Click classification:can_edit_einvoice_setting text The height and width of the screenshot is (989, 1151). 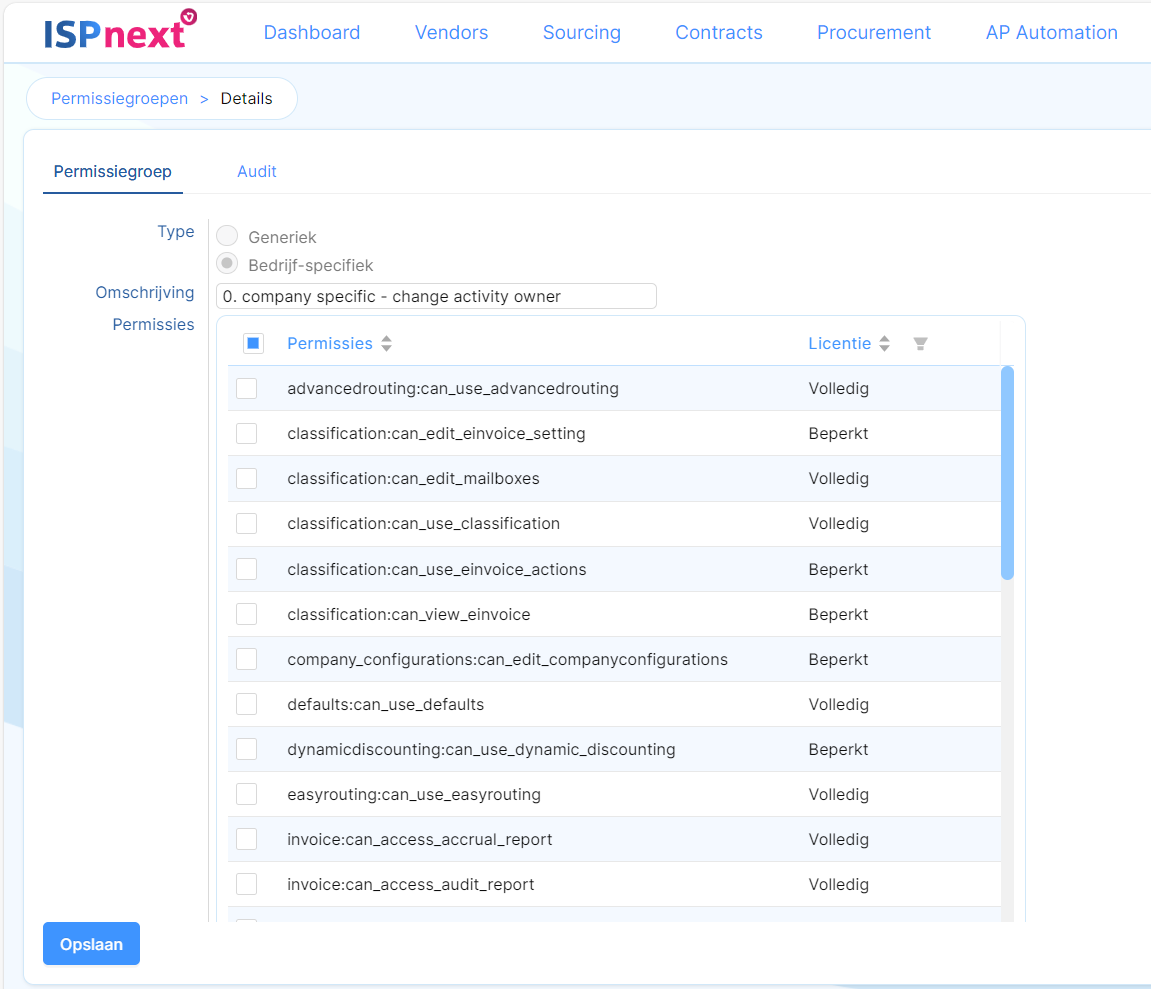436,433
